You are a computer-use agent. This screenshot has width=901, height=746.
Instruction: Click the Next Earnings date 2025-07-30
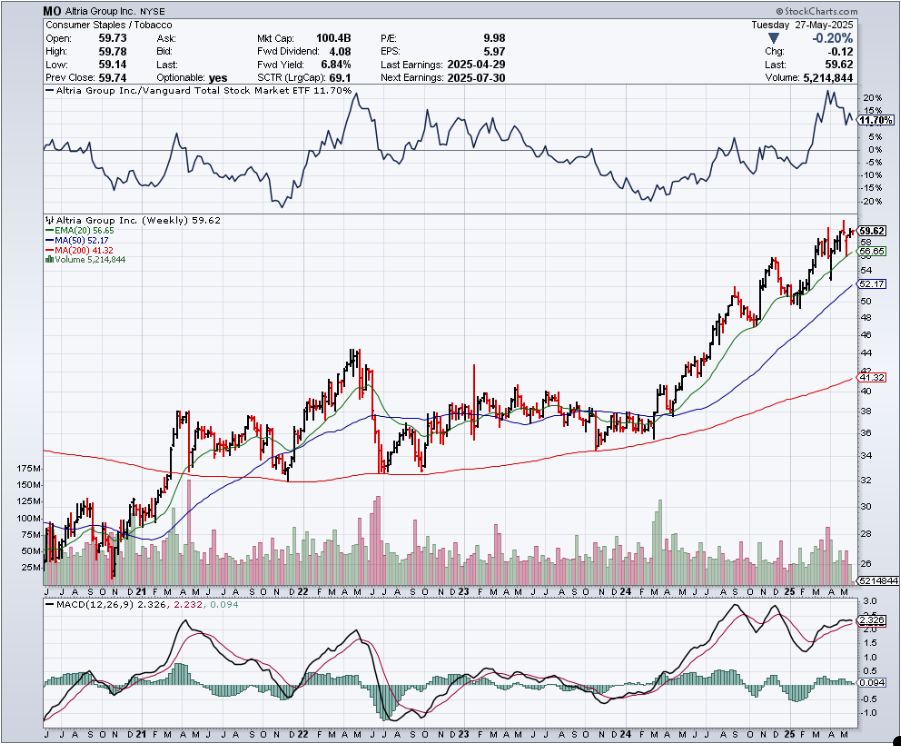coord(476,78)
